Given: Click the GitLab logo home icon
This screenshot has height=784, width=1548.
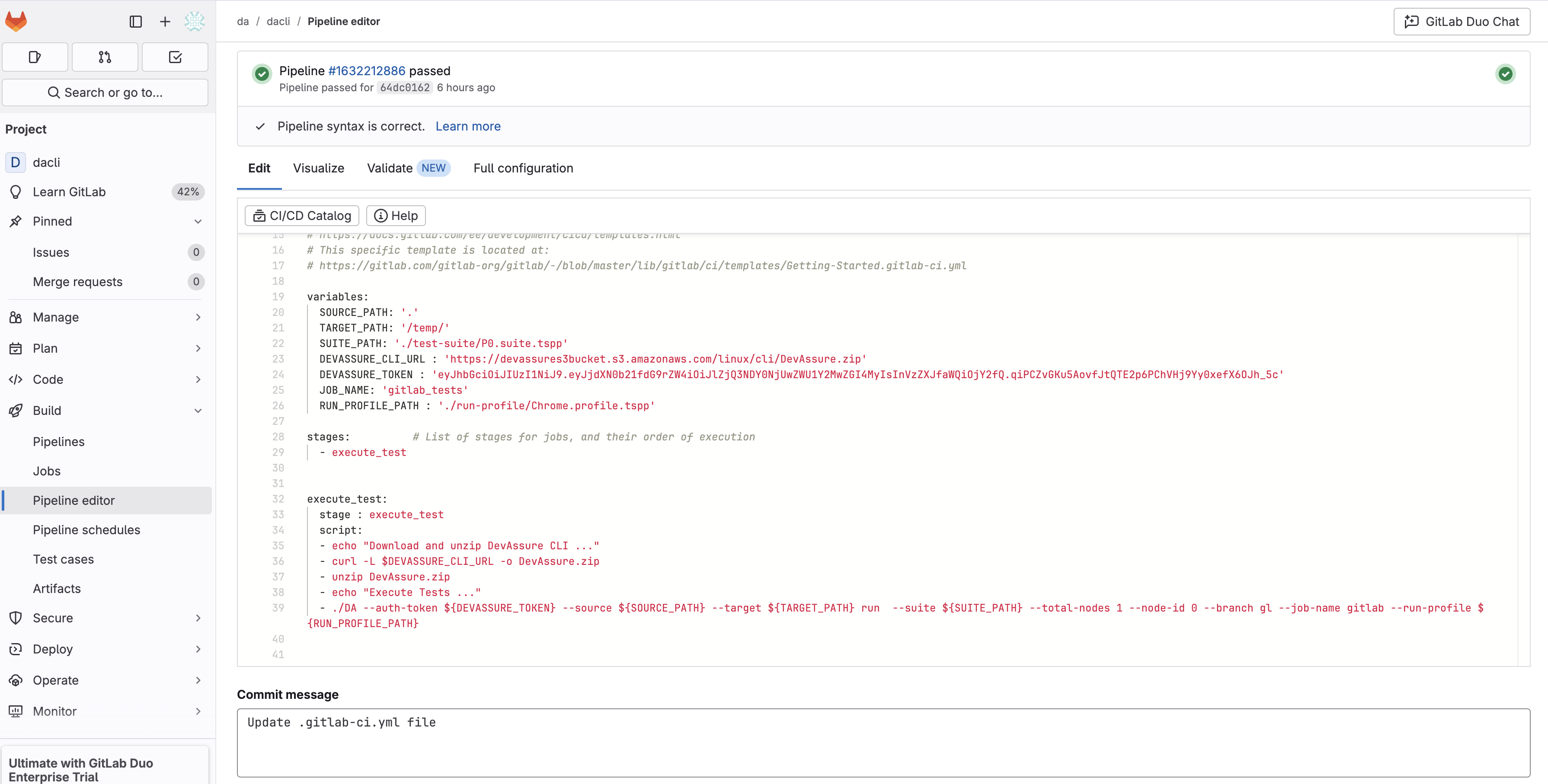Looking at the screenshot, I should click(x=16, y=22).
